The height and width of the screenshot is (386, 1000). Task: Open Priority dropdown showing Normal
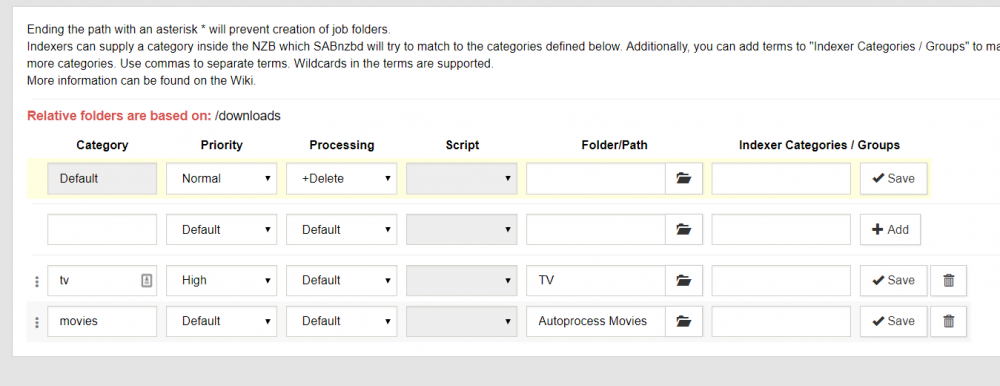[x=221, y=179]
